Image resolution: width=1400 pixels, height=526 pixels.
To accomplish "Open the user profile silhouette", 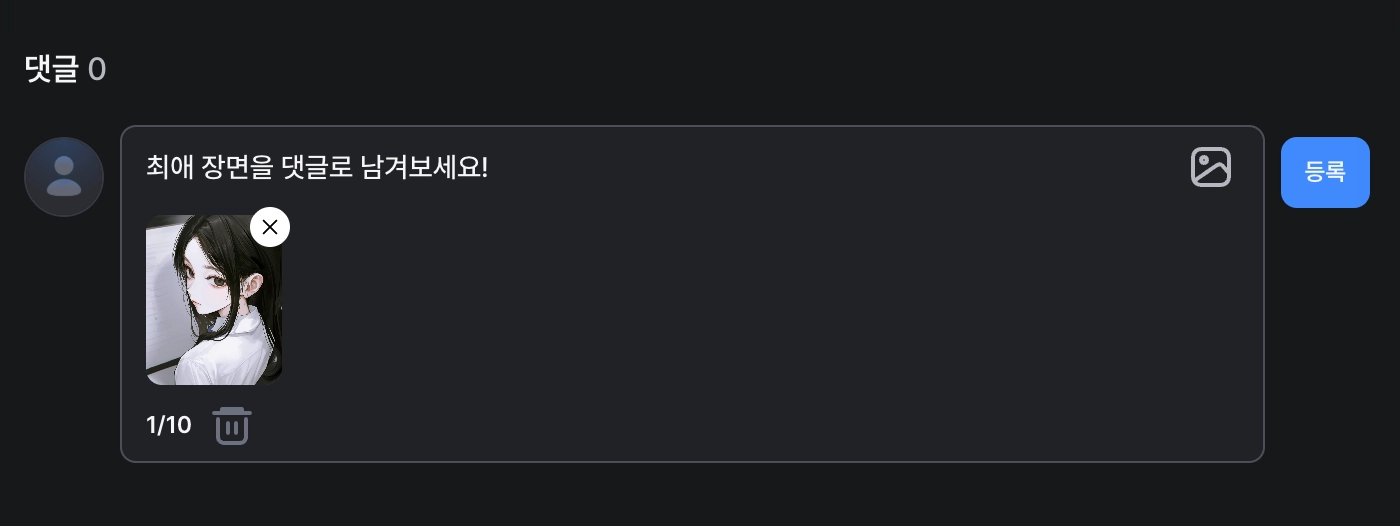I will point(64,177).
